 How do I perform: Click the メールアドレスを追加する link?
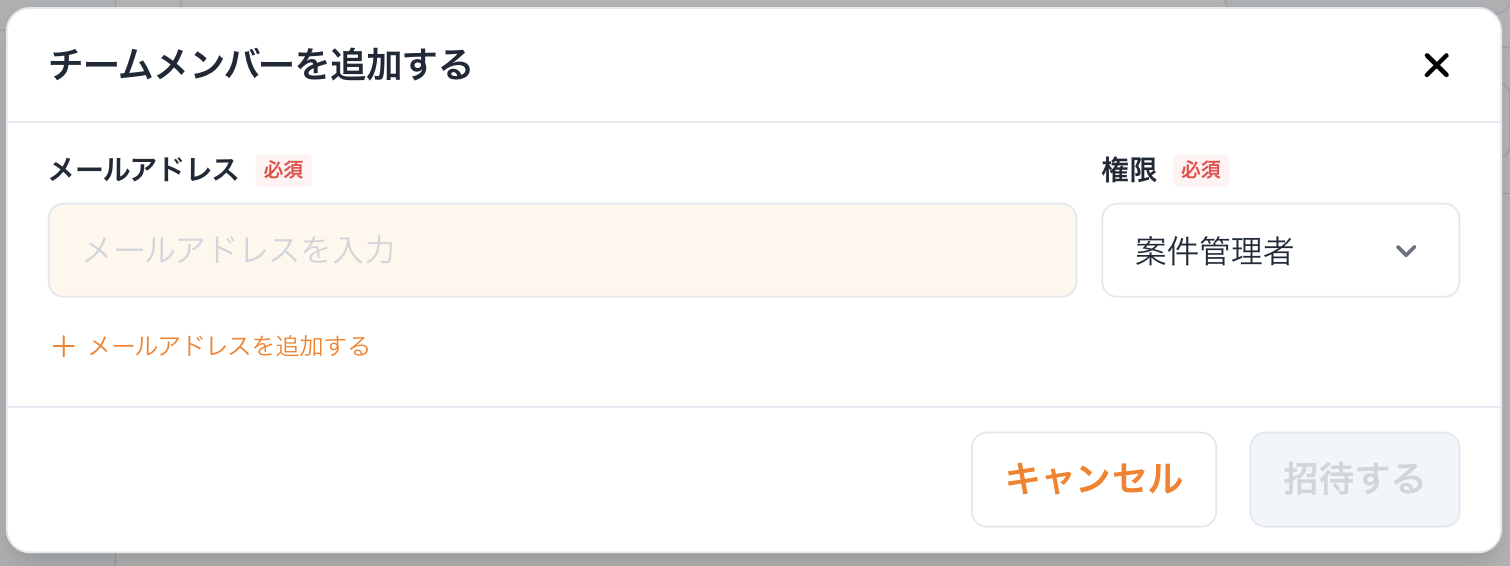pos(228,347)
